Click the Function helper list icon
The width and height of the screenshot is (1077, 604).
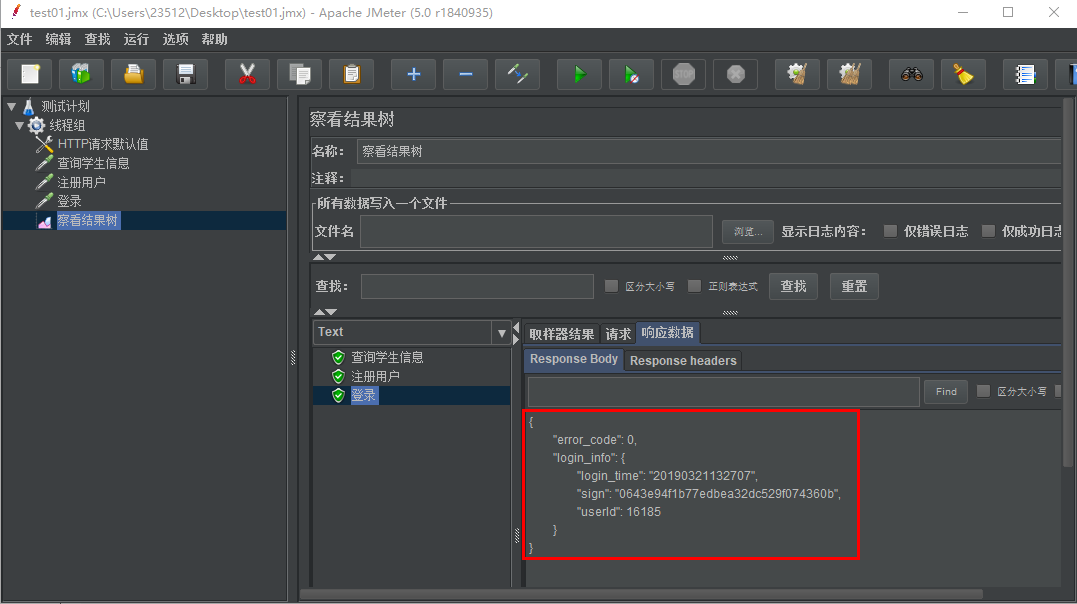1025,74
